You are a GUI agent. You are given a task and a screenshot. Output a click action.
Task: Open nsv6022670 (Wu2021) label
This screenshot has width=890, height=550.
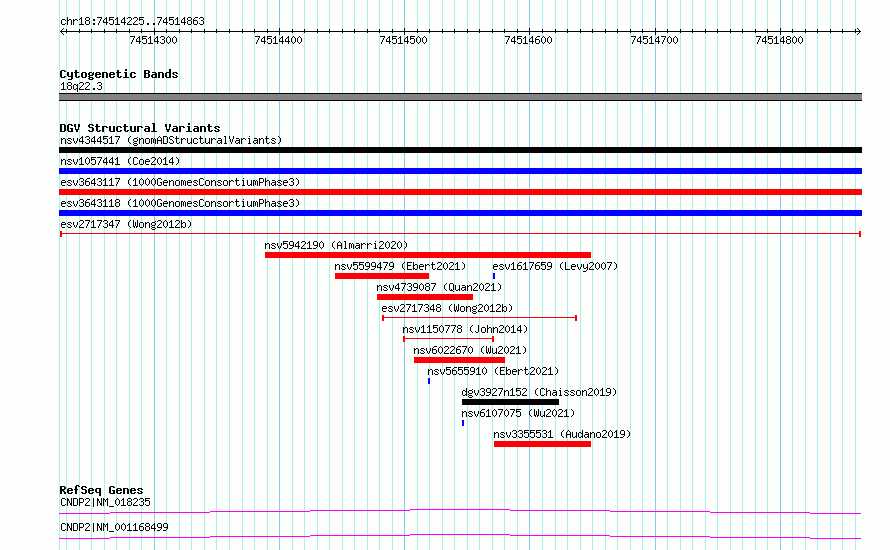pyautogui.click(x=470, y=350)
